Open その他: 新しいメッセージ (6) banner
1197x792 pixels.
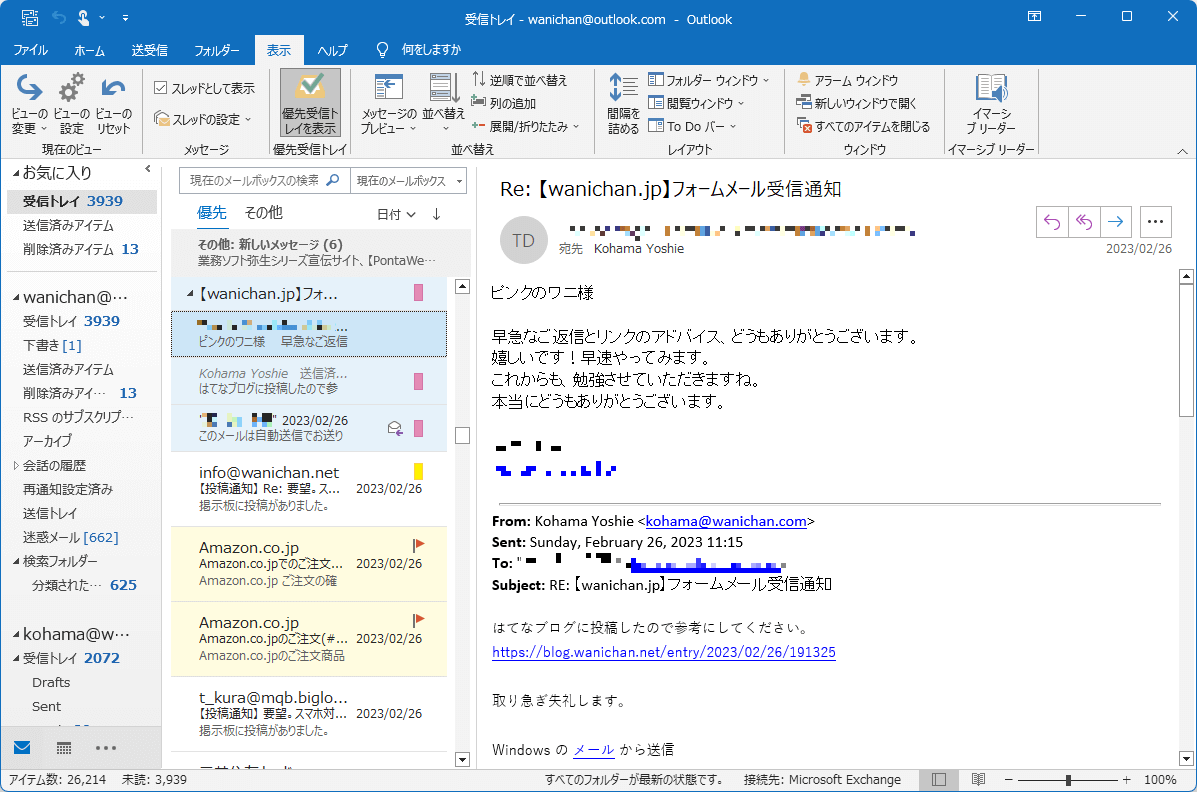point(321,252)
